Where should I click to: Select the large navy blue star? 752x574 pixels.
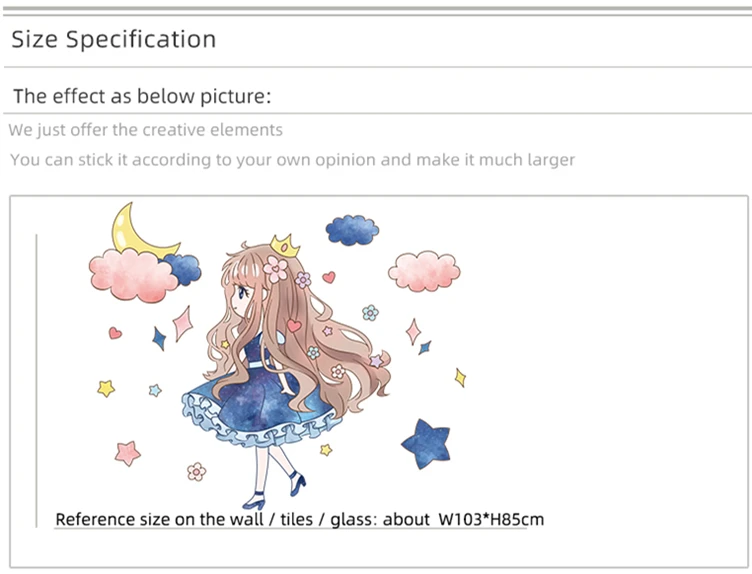[427, 445]
